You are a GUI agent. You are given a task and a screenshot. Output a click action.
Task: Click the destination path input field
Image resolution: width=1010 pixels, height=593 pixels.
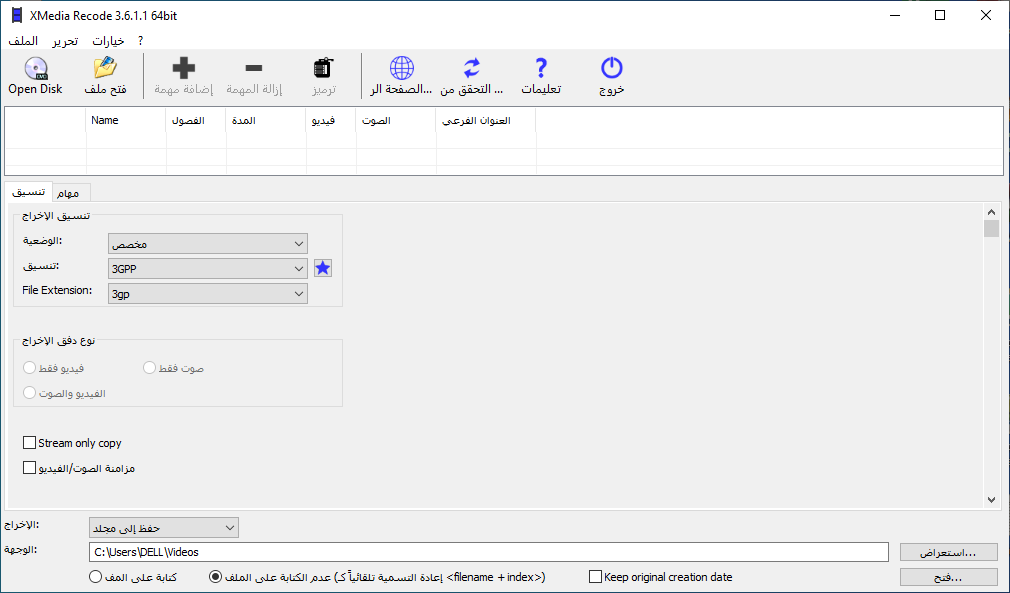(x=488, y=552)
